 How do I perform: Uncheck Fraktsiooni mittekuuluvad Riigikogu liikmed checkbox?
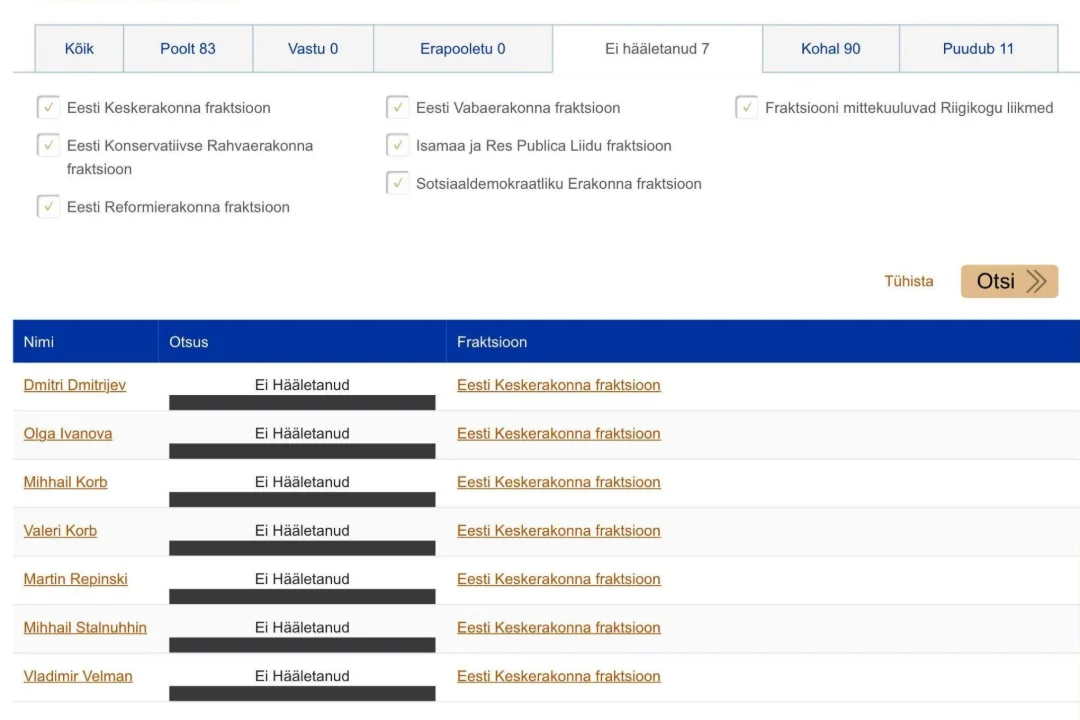(x=747, y=108)
